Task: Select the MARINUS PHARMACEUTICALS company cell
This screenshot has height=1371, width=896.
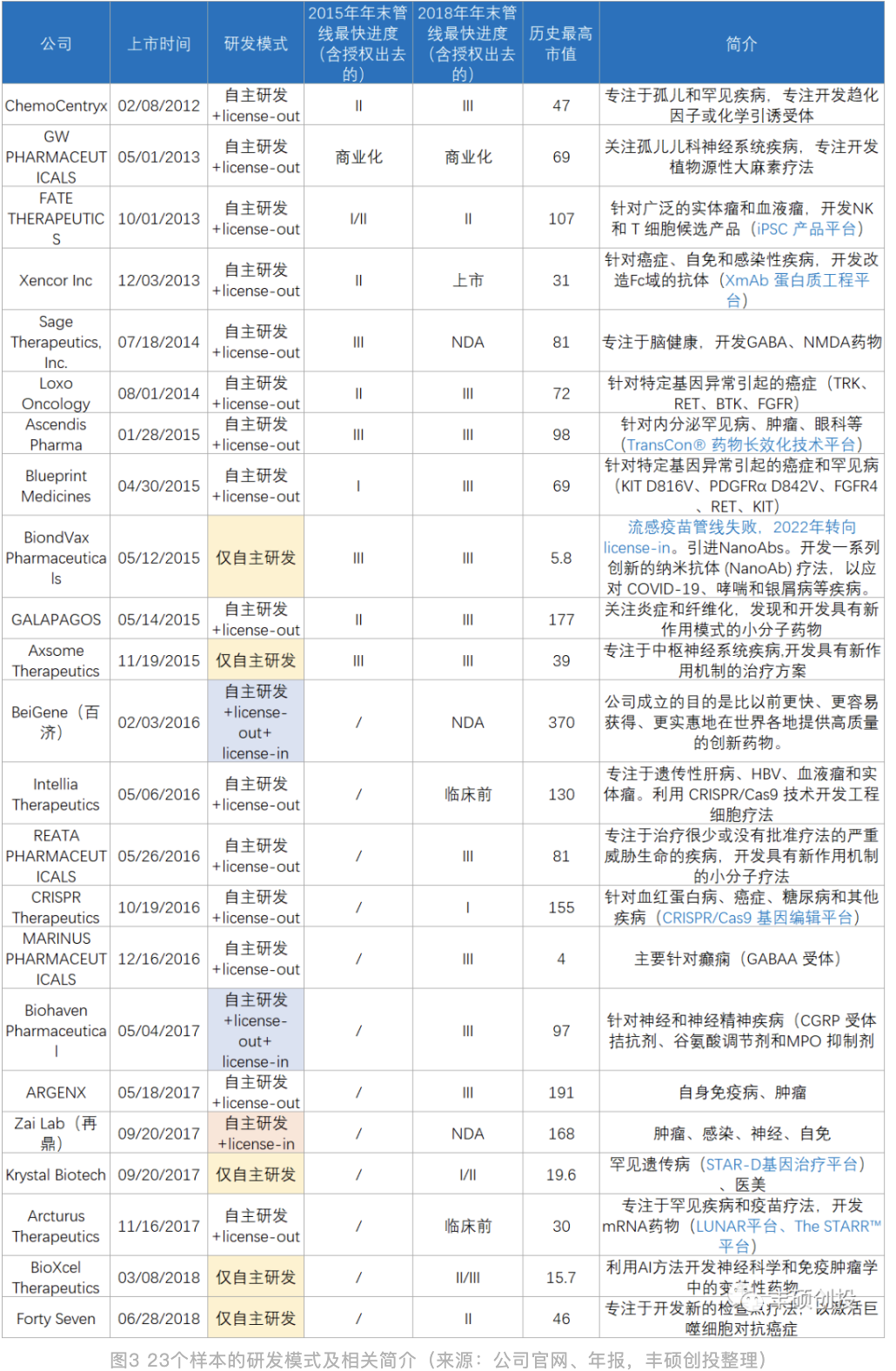Action: point(57,959)
